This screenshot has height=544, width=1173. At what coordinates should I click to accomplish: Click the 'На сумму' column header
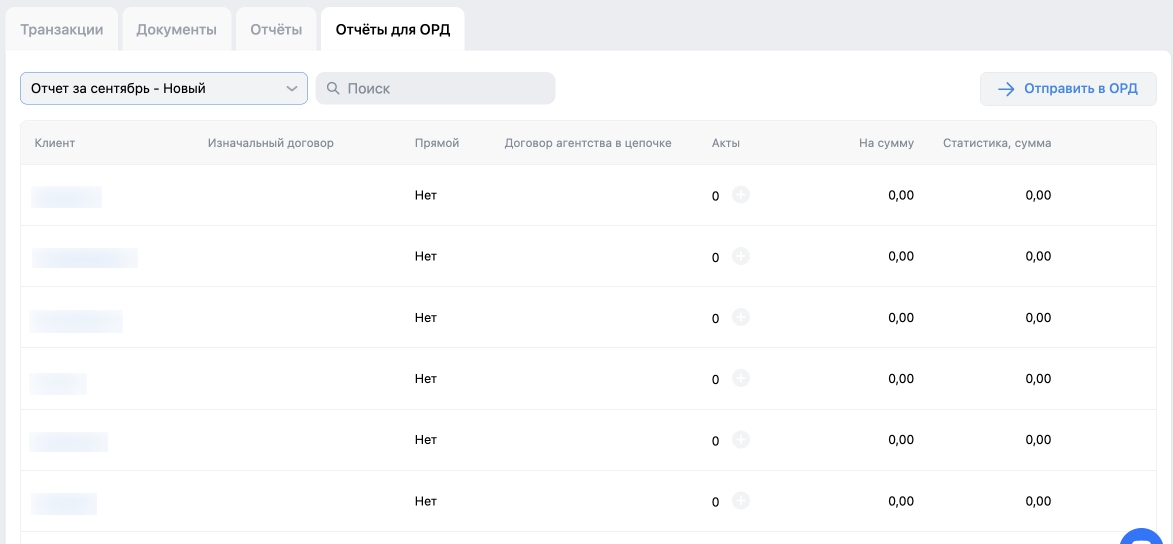pos(886,143)
